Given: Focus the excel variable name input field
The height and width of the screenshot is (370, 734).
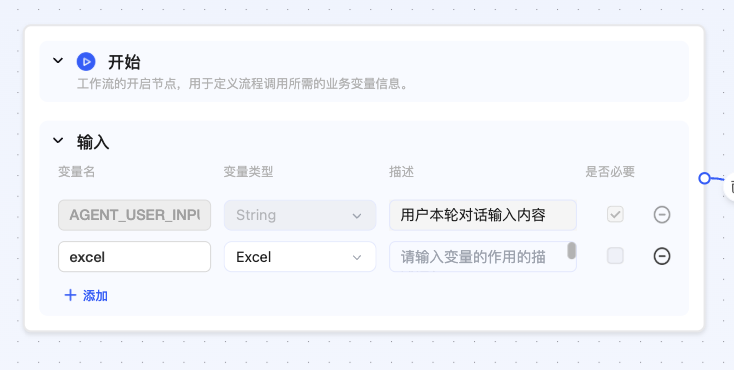Looking at the screenshot, I should pyautogui.click(x=134, y=257).
